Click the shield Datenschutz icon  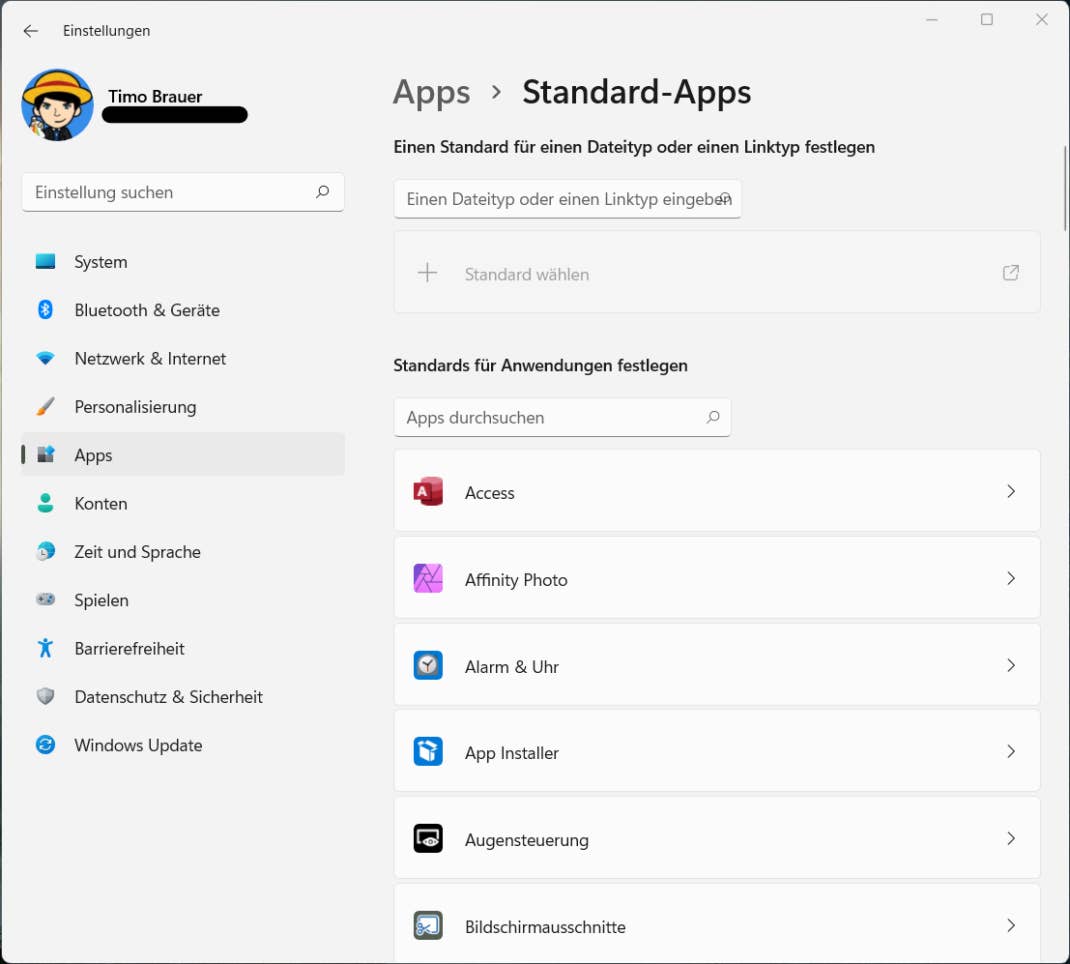[x=45, y=697]
